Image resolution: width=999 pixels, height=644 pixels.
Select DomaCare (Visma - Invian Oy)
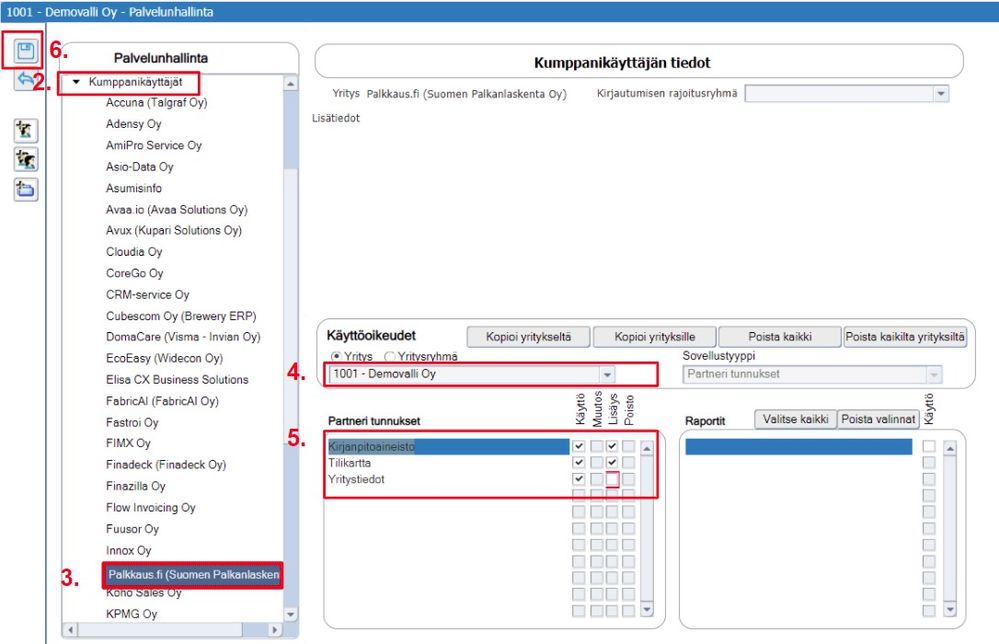coord(183,337)
